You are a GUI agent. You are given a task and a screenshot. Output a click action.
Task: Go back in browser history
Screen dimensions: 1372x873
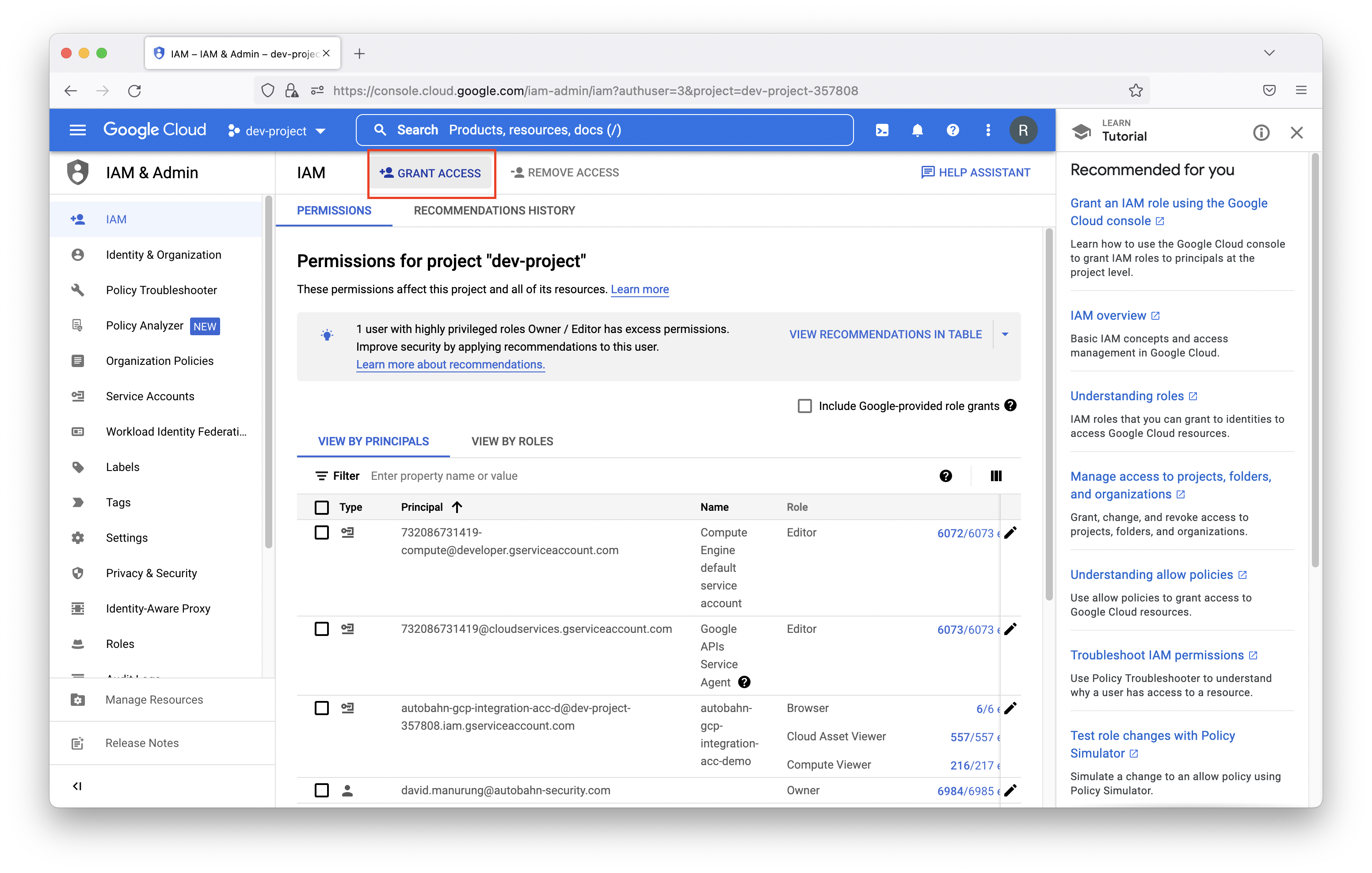point(71,91)
